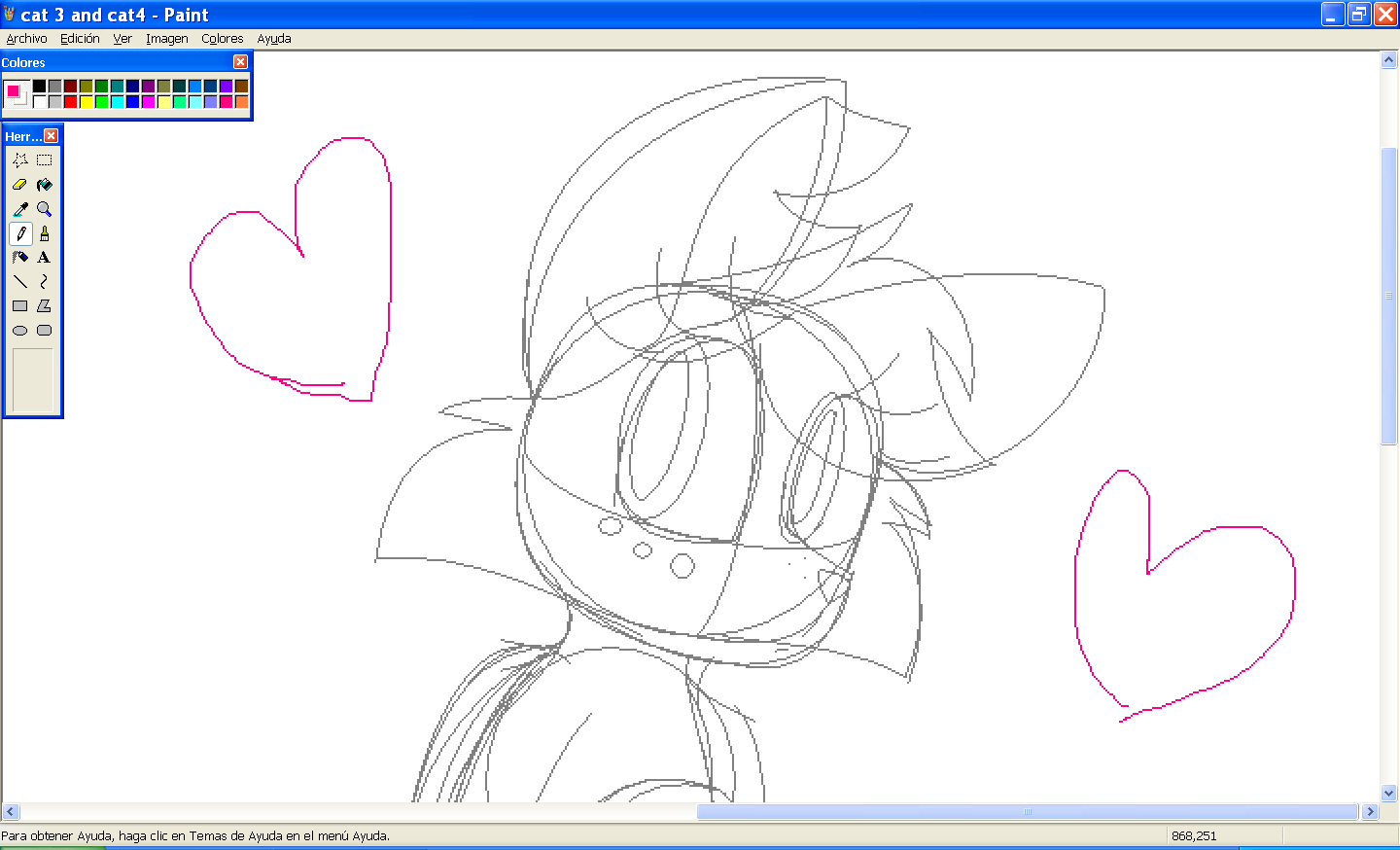Choose the Brush tool
The width and height of the screenshot is (1400, 850).
[x=45, y=233]
